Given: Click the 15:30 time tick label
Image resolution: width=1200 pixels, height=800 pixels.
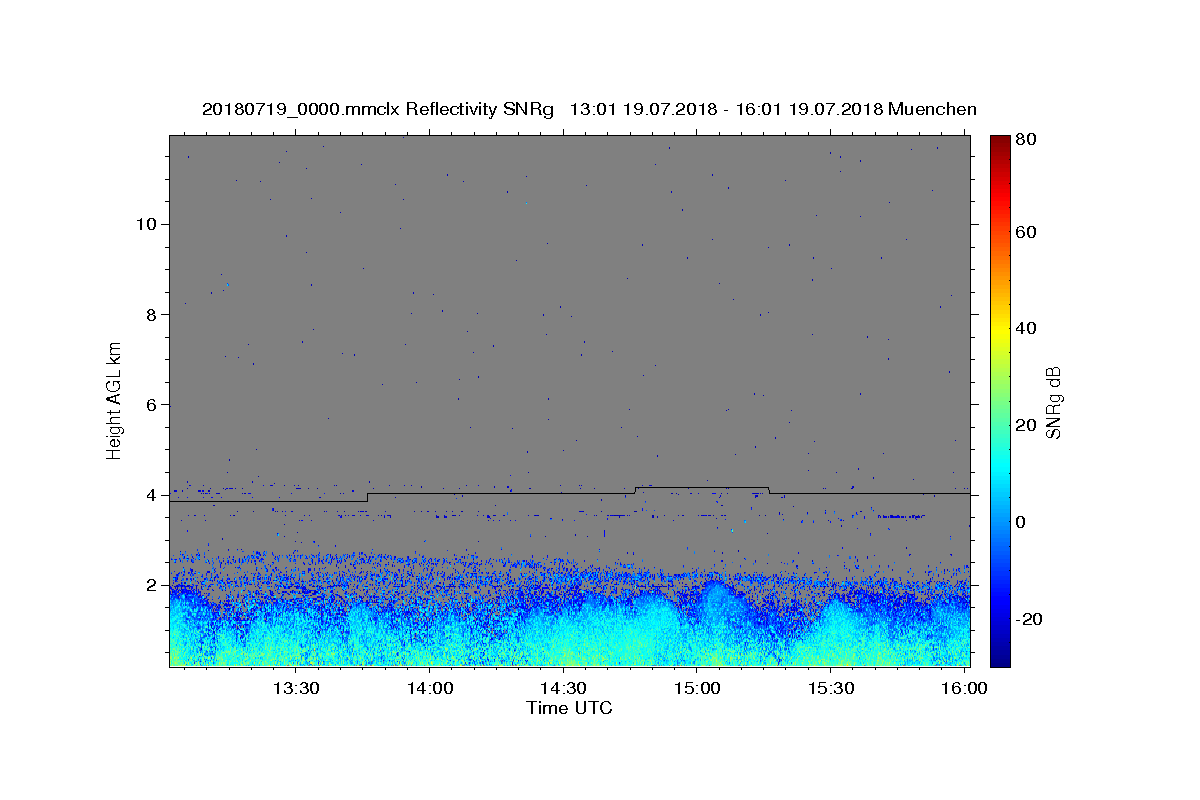Looking at the screenshot, I should [x=830, y=688].
